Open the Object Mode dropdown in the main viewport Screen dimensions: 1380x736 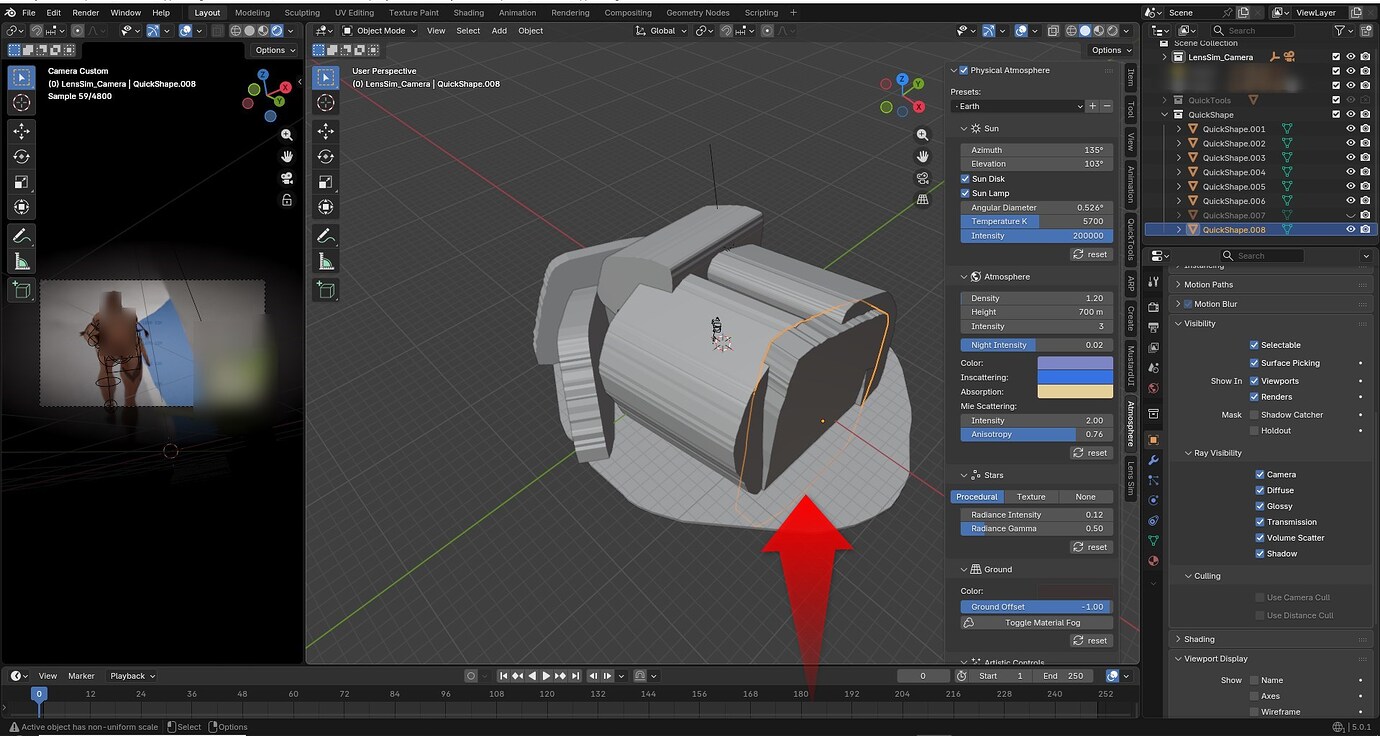point(380,31)
